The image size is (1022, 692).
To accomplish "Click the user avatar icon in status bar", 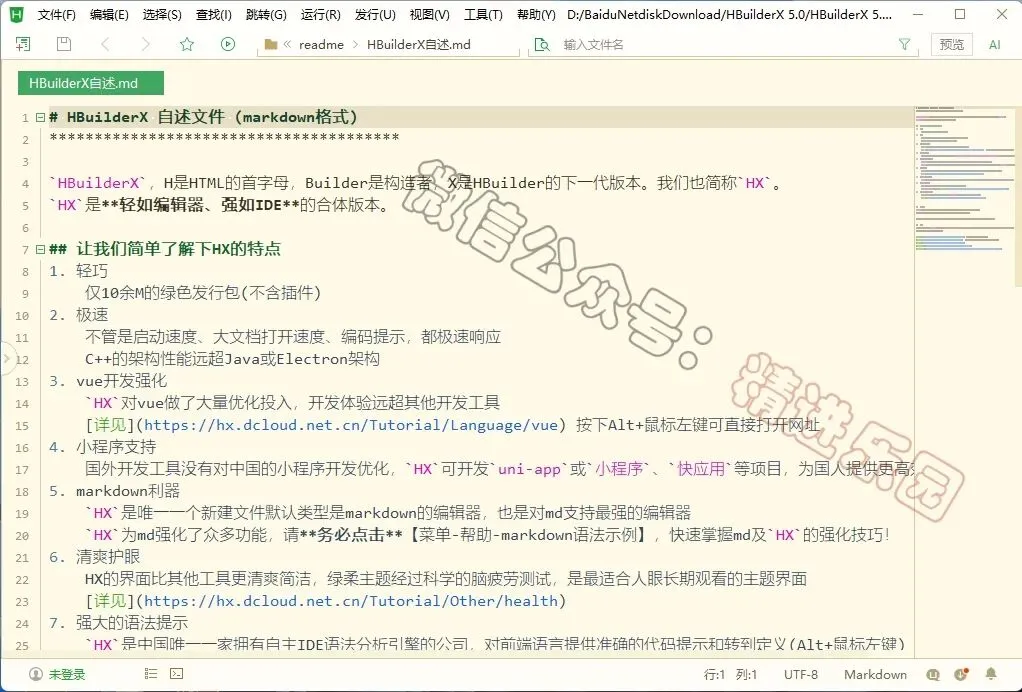I will tap(36, 674).
